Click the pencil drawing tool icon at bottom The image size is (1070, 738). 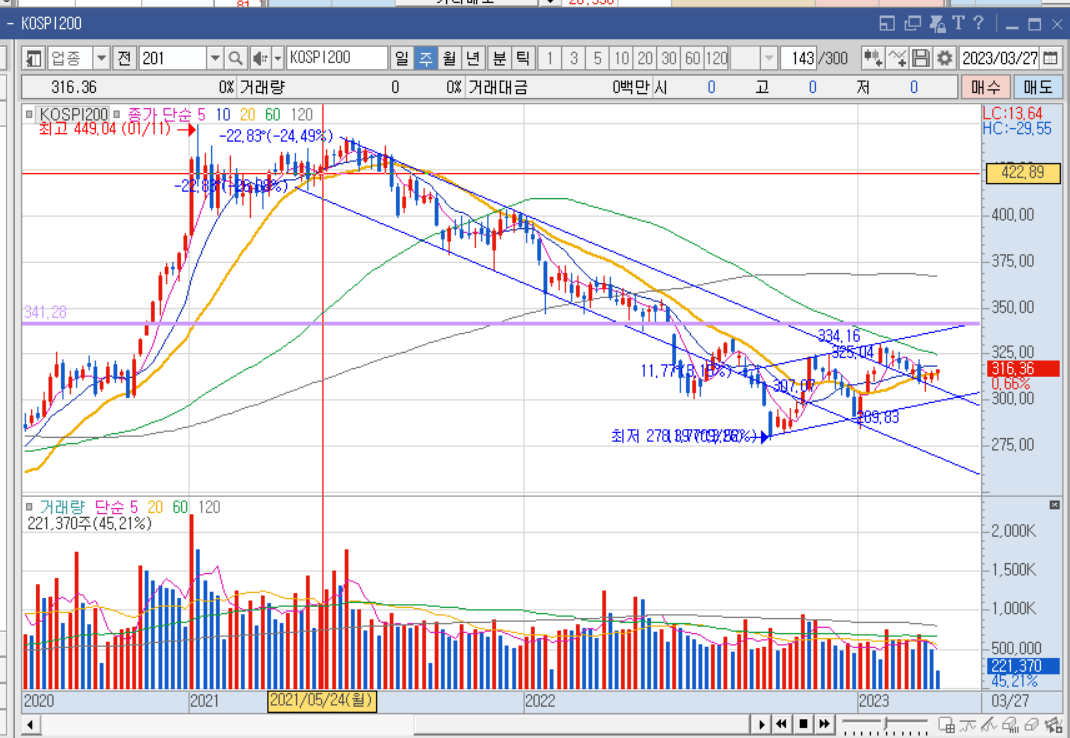click(x=989, y=724)
